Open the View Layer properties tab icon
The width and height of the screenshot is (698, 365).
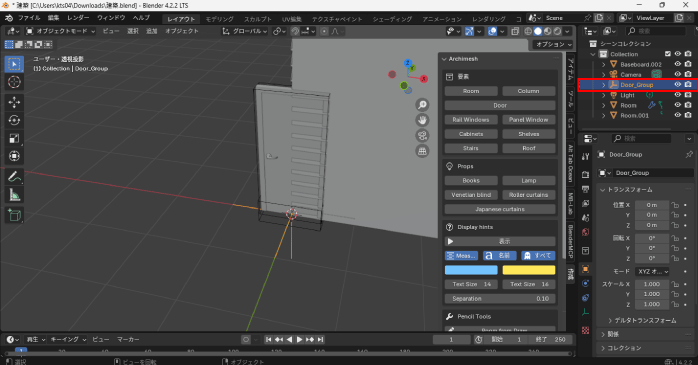point(585,203)
